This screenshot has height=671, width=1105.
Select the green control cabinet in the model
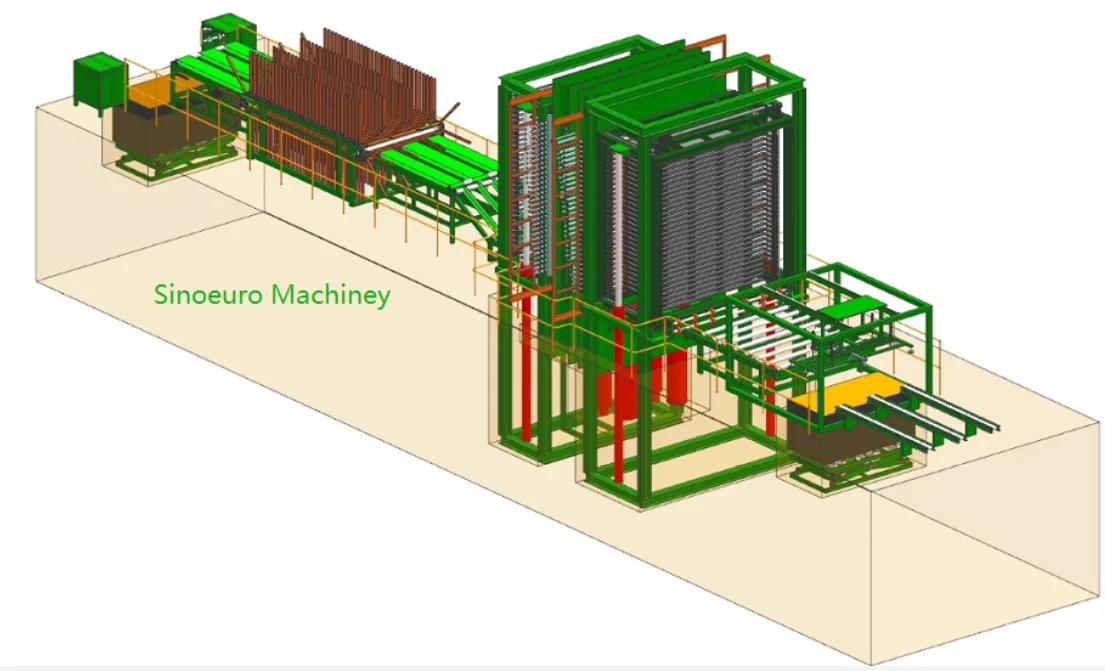pos(98,80)
